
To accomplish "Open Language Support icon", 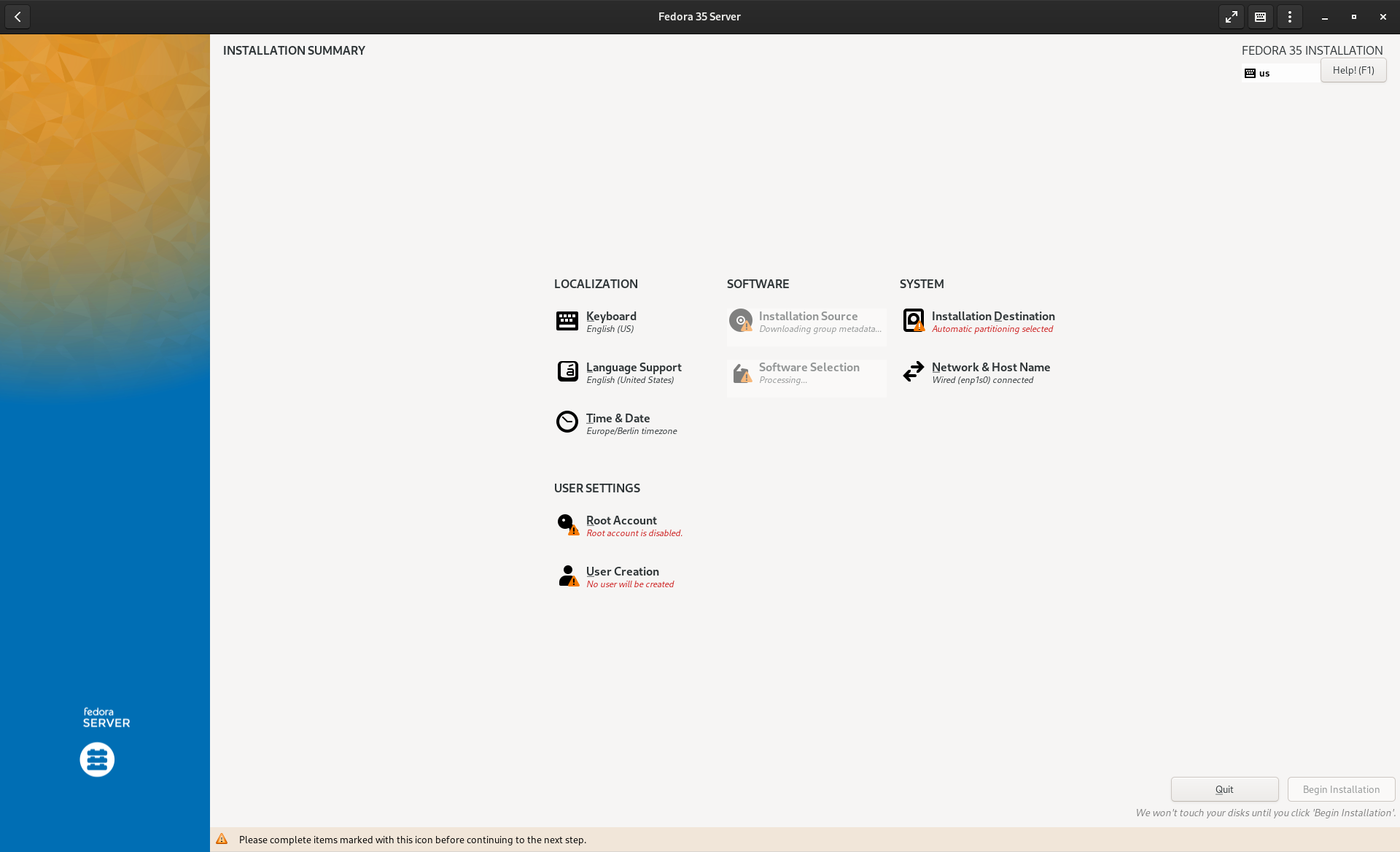I will pyautogui.click(x=567, y=371).
